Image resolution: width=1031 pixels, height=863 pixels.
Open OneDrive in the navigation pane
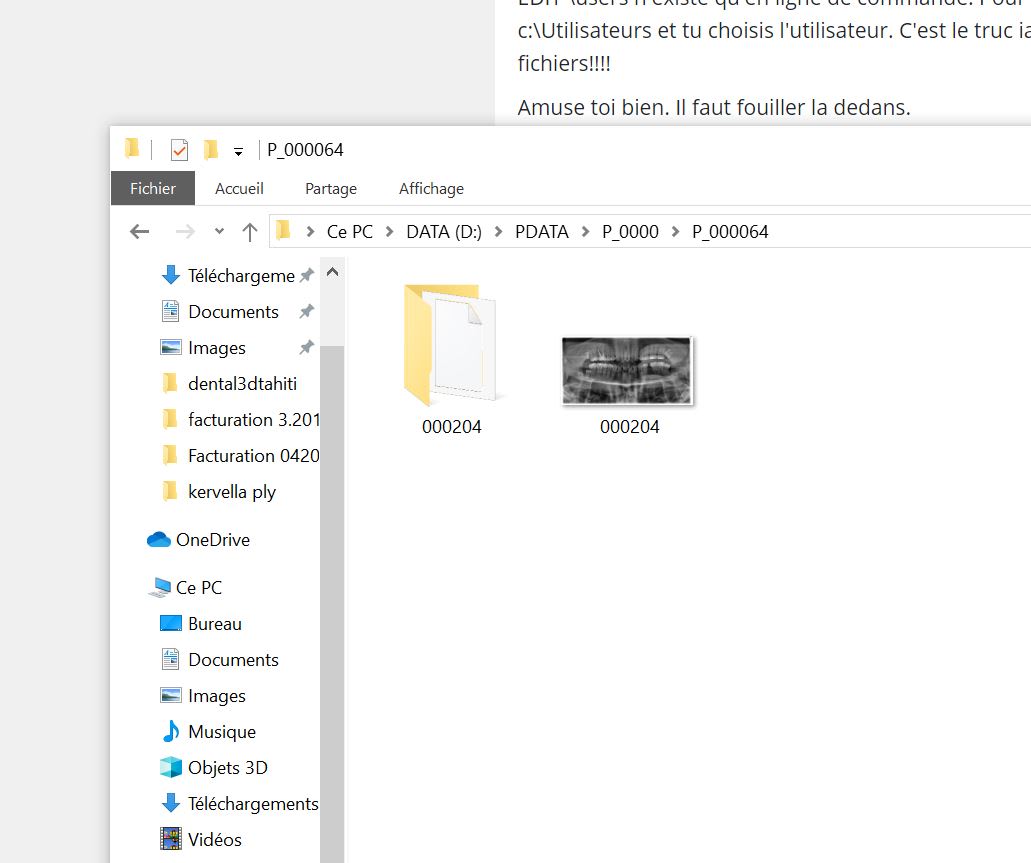click(x=212, y=540)
